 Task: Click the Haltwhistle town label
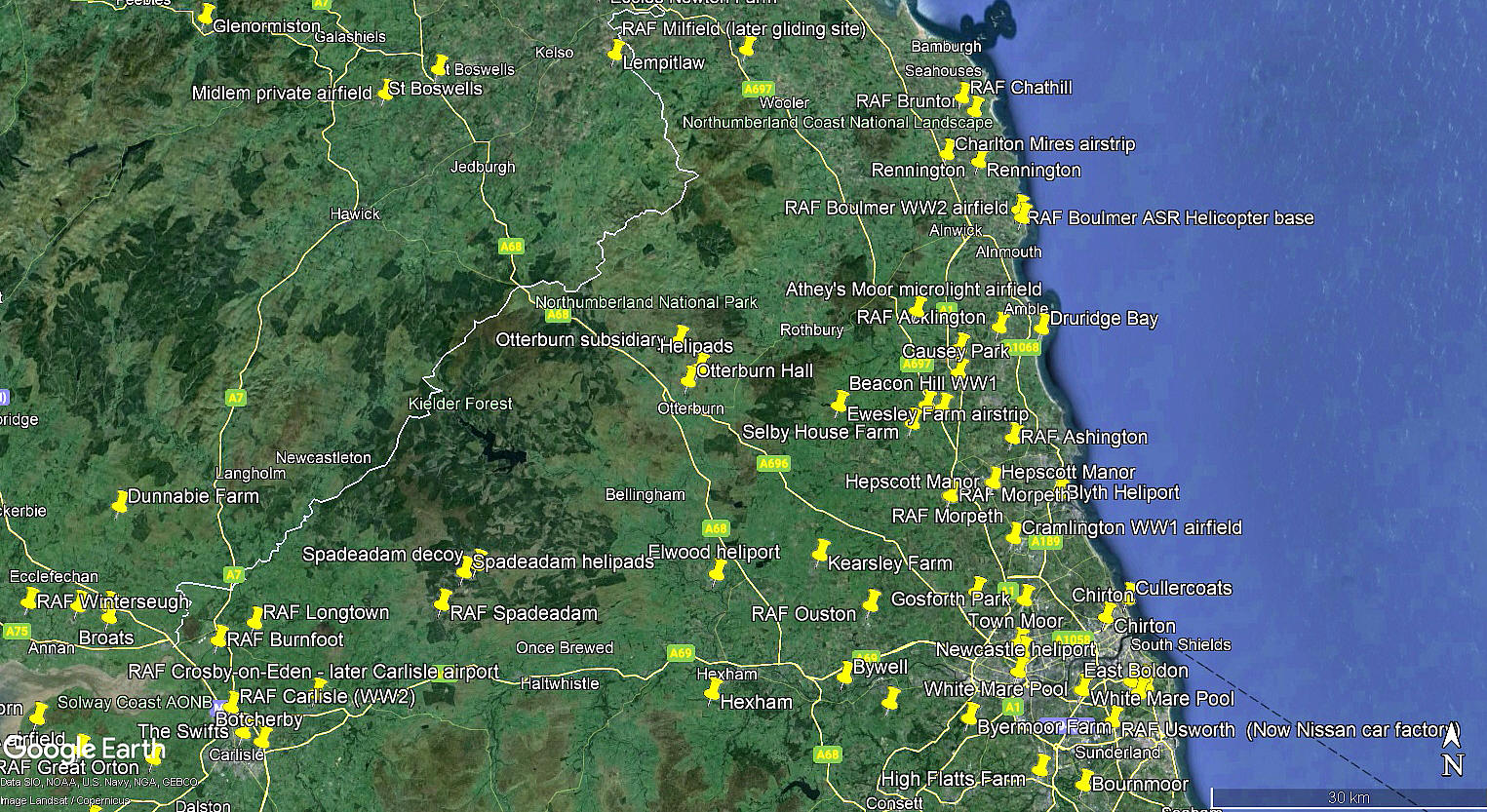pyautogui.click(x=560, y=683)
